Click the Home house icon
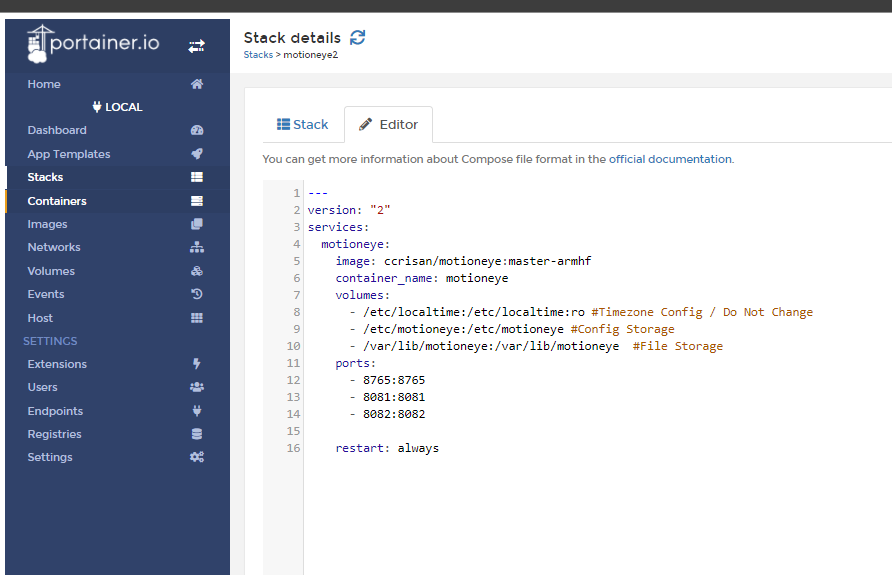The height and width of the screenshot is (575, 892). tap(197, 84)
